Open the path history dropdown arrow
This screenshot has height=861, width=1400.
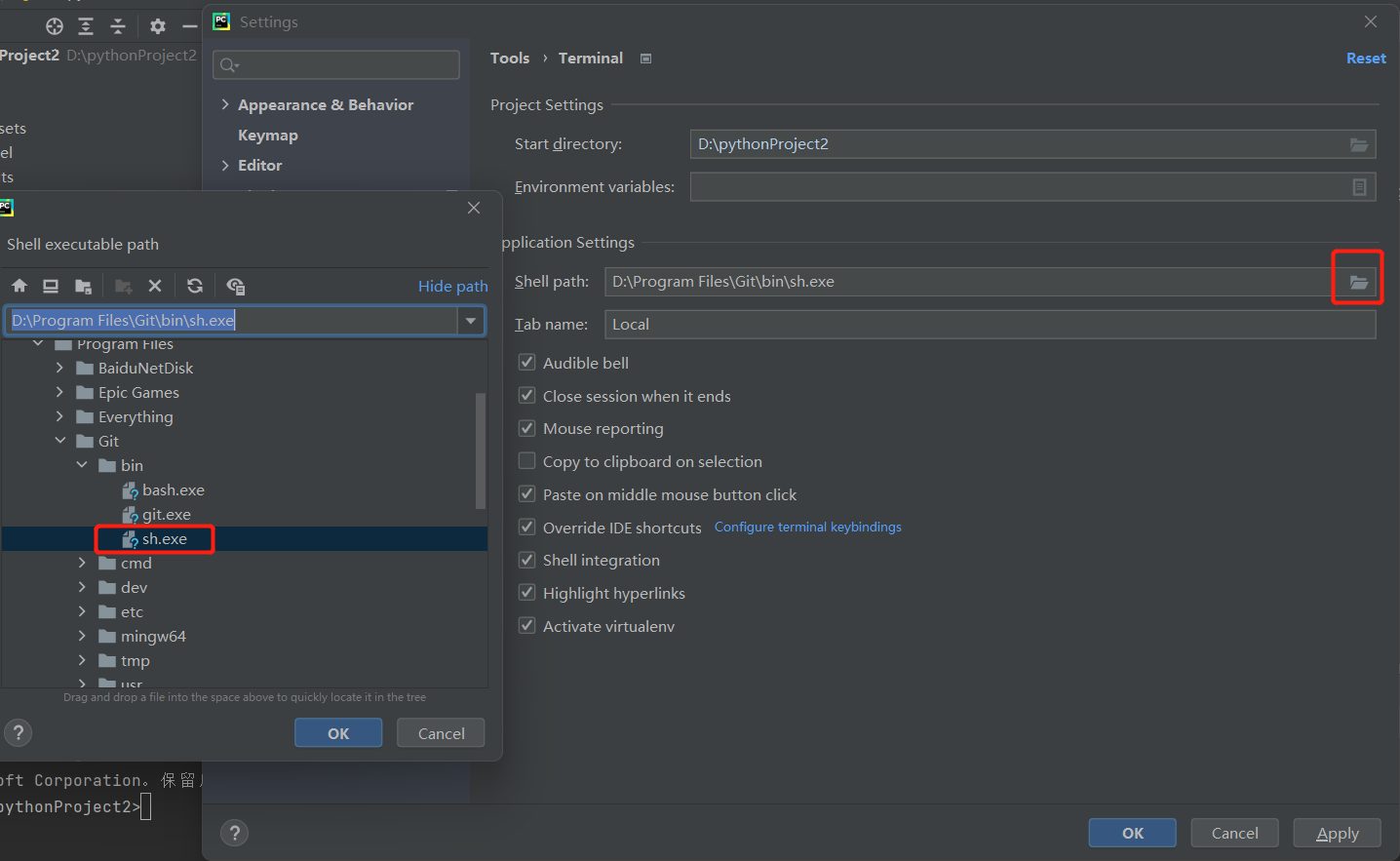click(x=471, y=320)
